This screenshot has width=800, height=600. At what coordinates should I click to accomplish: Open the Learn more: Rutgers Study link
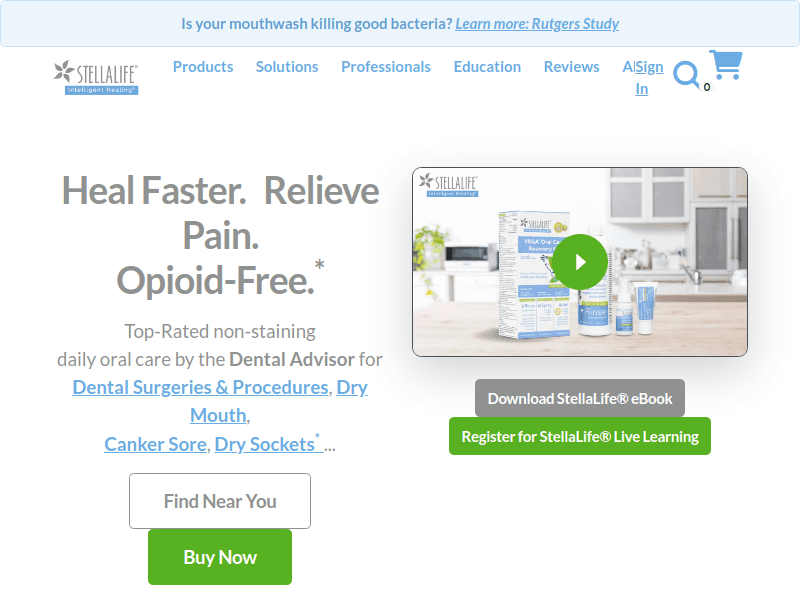[x=537, y=24]
